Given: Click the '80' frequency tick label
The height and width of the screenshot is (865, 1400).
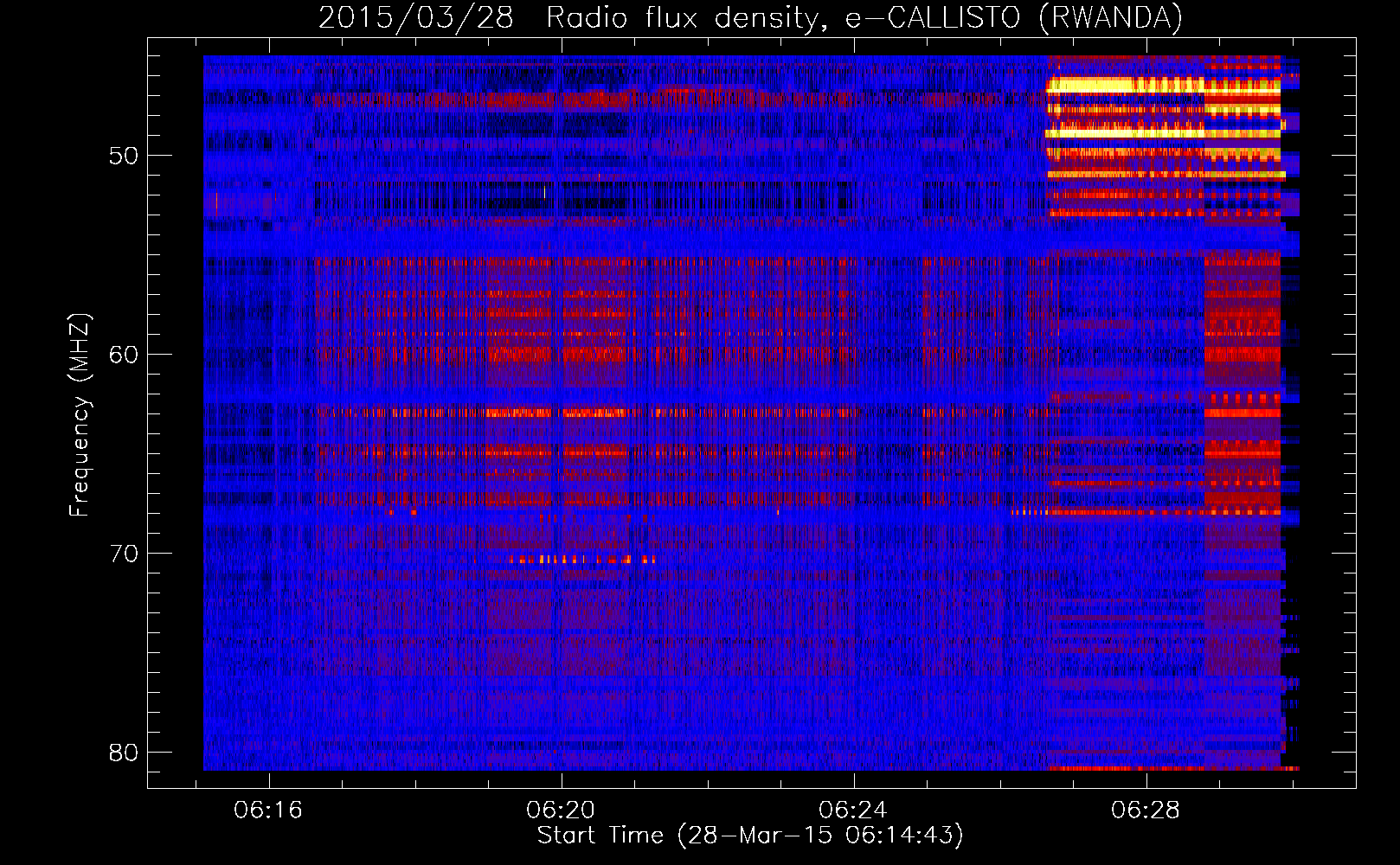Looking at the screenshot, I should (124, 753).
